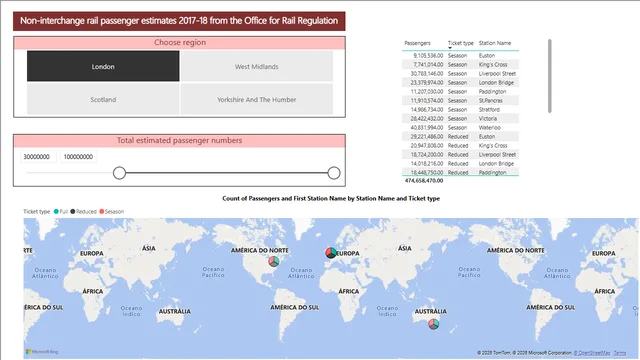
Task: Click St.Pancras in Station Name column
Action: coord(491,100)
